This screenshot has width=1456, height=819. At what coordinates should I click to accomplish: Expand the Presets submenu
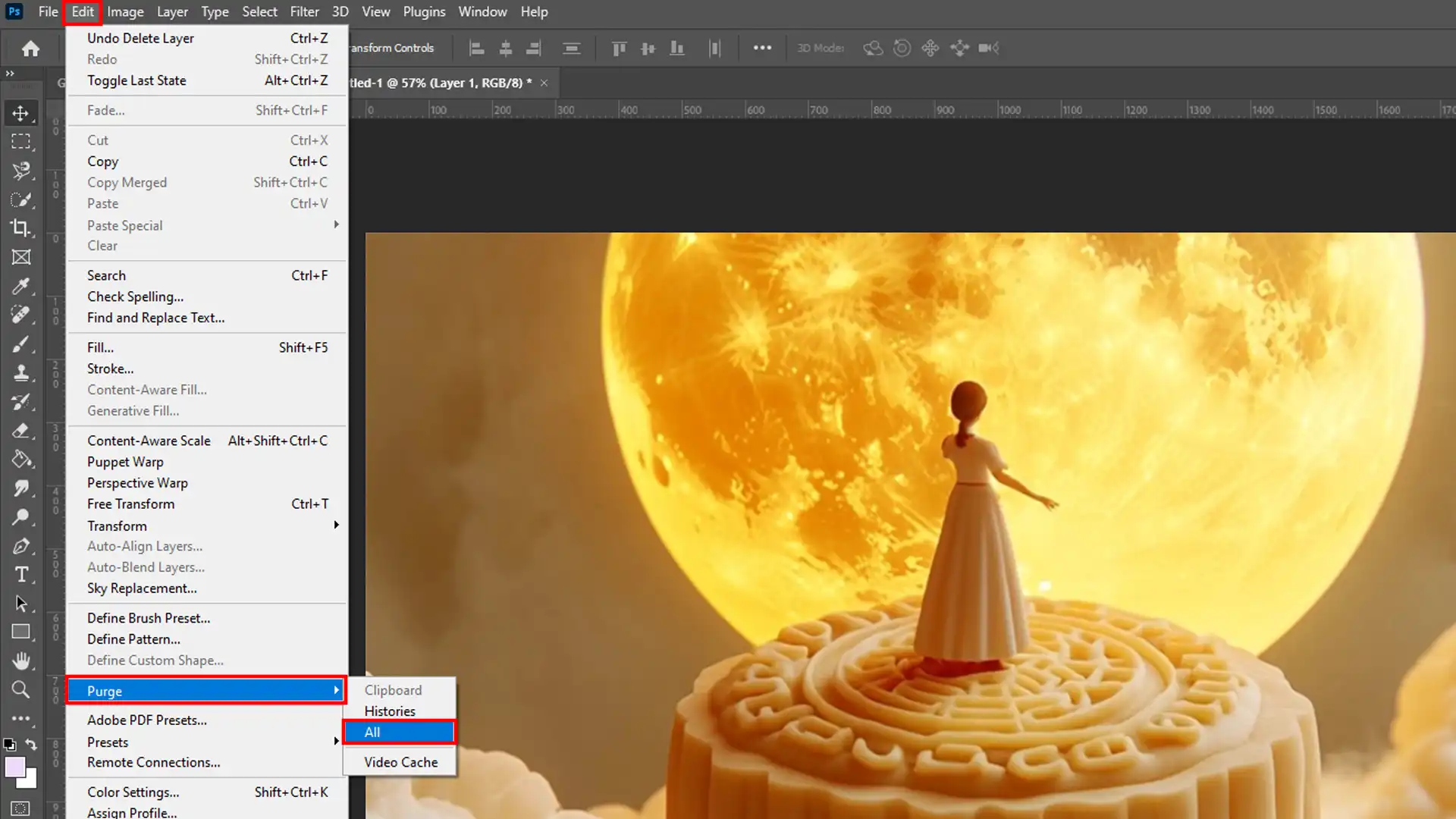click(207, 742)
